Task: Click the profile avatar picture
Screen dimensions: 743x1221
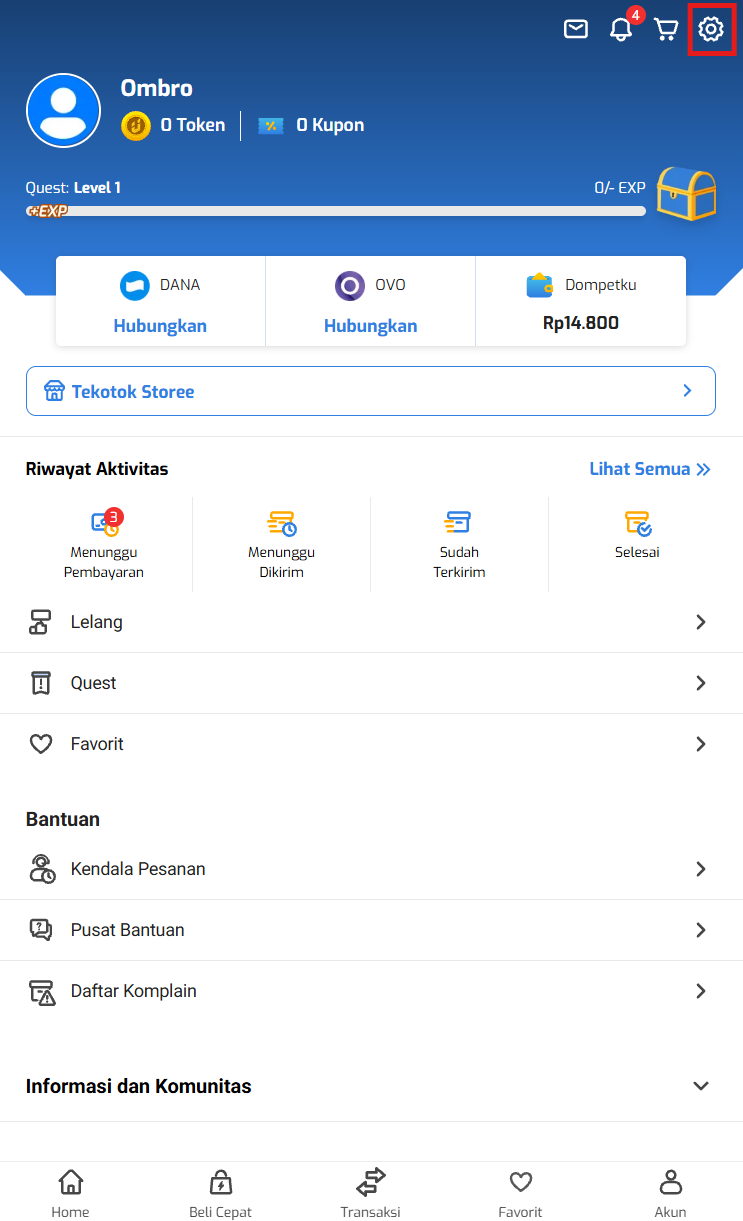Action: coord(63,111)
